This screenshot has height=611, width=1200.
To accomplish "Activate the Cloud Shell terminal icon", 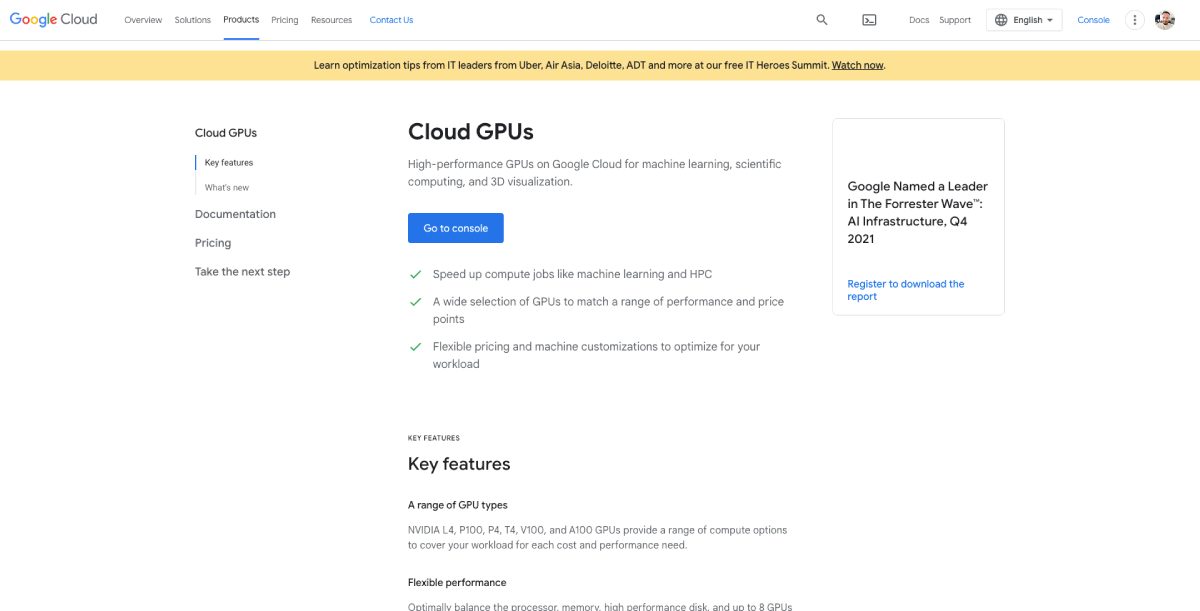I will tap(869, 19).
